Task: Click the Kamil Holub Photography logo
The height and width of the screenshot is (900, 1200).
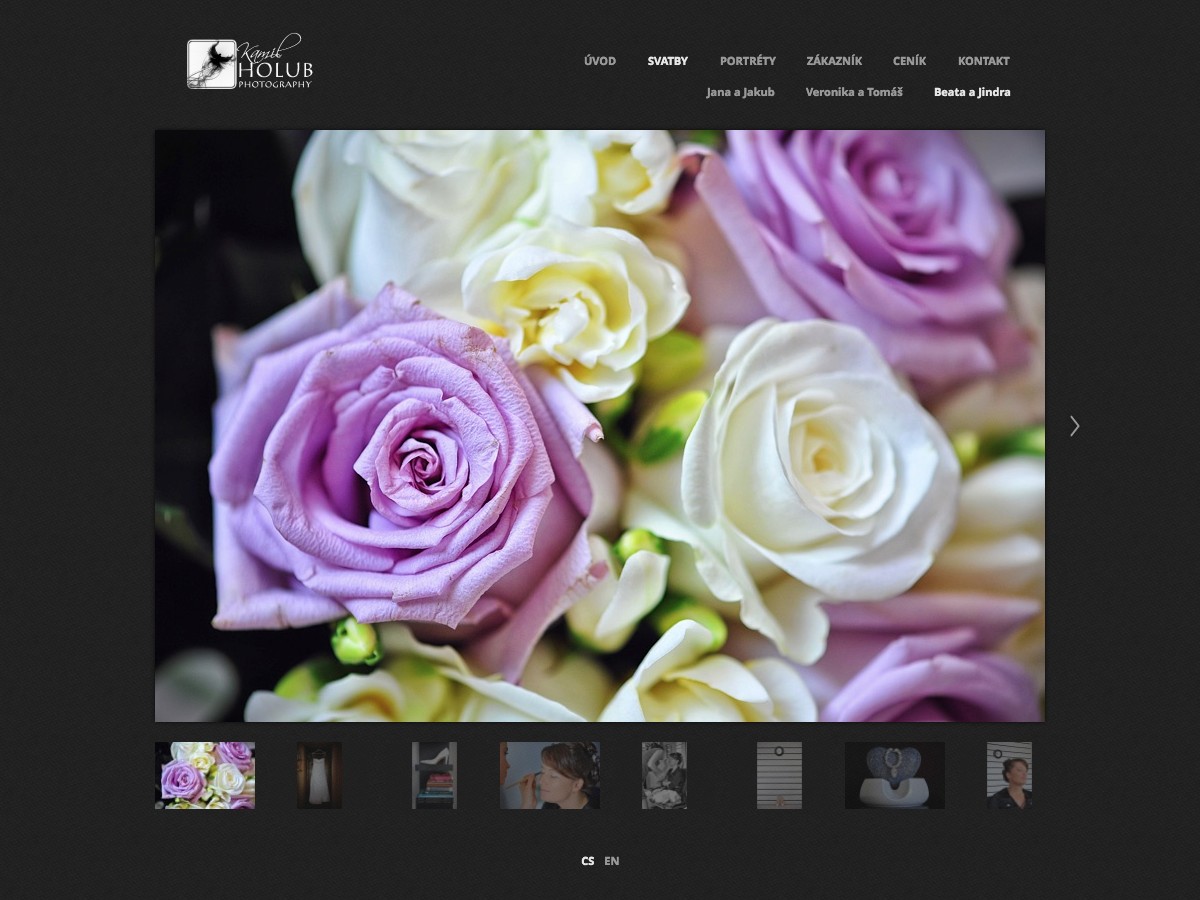Action: pos(250,62)
